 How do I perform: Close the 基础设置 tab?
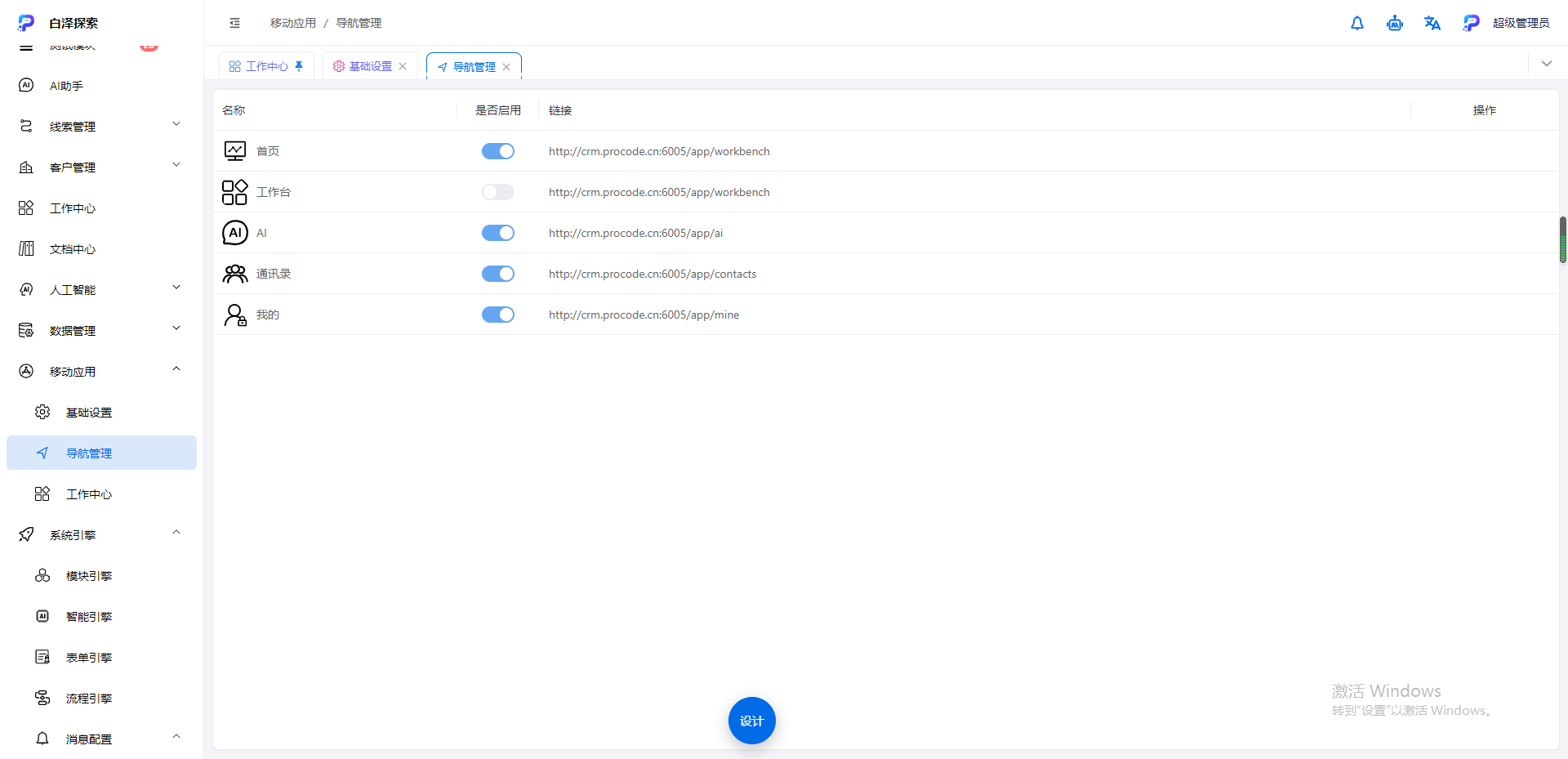pos(403,66)
